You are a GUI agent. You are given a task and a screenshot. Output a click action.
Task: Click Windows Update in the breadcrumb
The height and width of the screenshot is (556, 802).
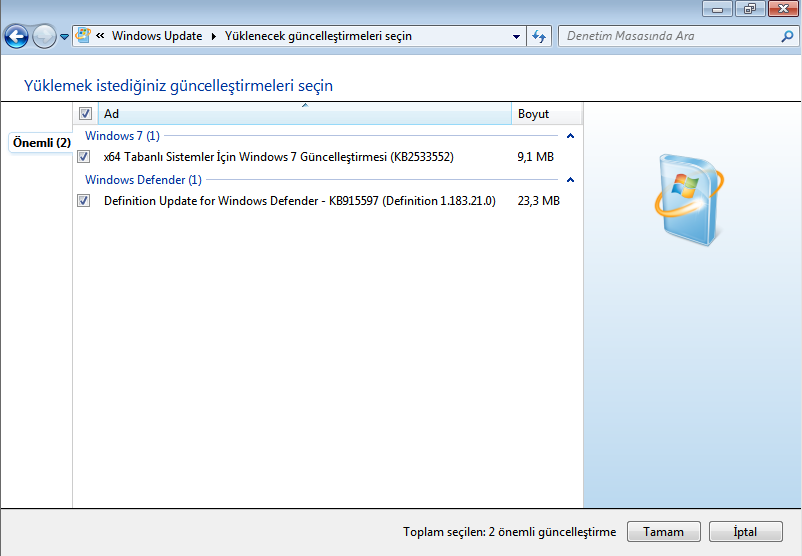[x=156, y=36]
